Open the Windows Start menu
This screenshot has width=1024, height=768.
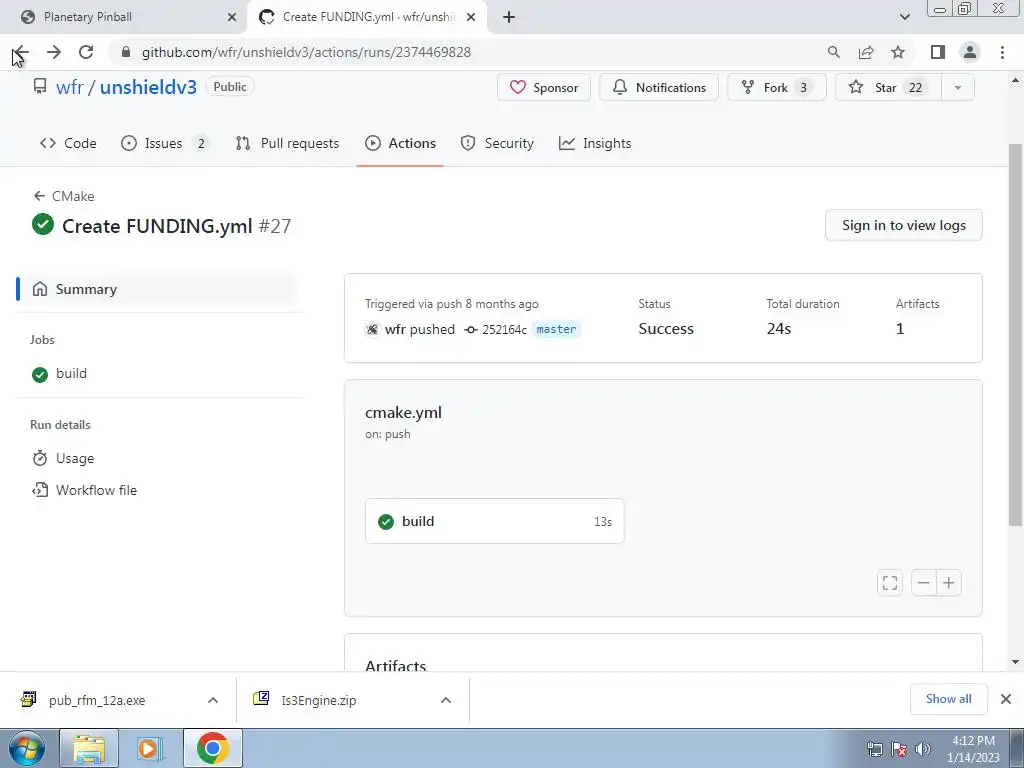[26, 748]
